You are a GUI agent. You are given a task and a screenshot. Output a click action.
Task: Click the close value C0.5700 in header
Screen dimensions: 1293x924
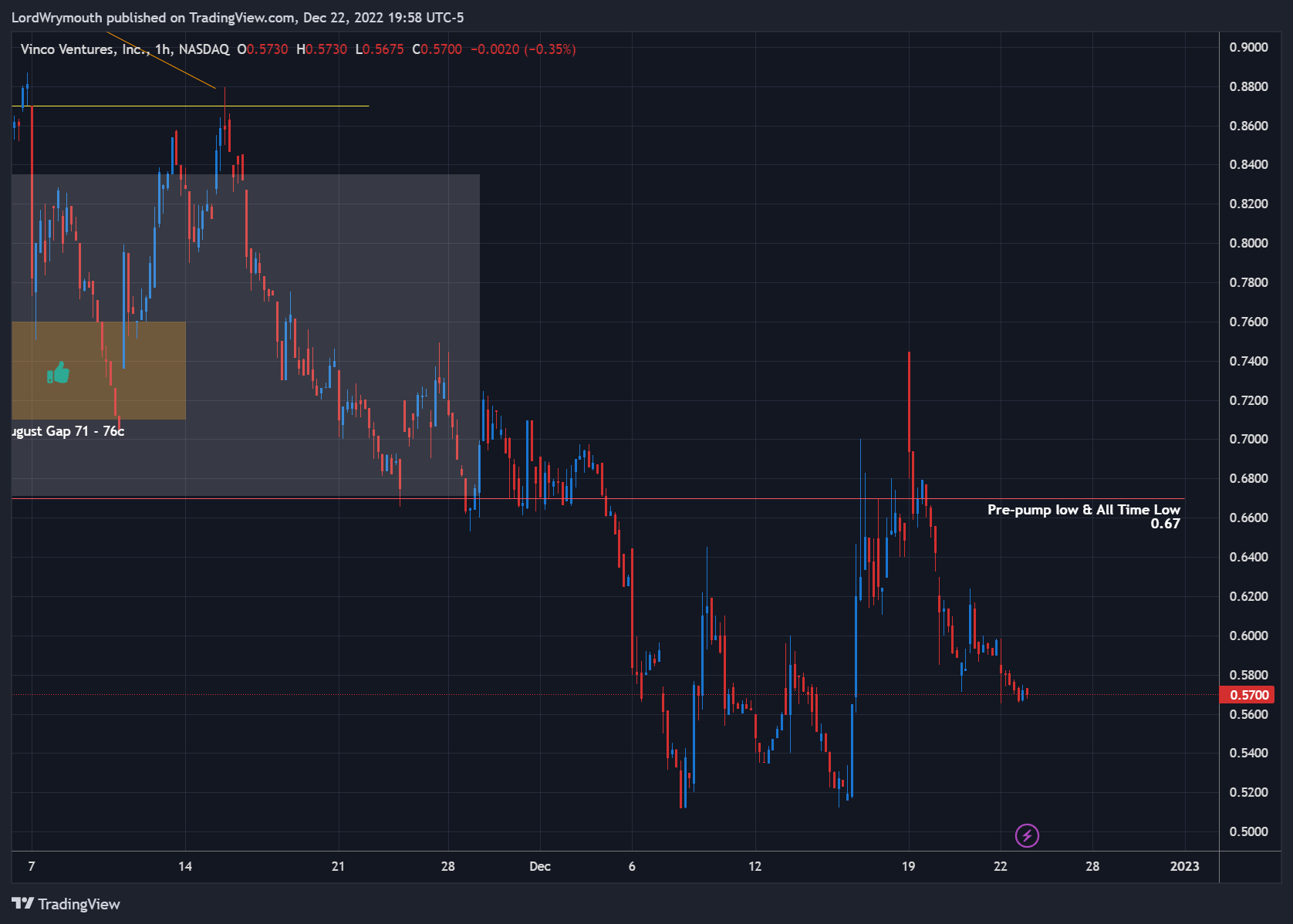437,49
